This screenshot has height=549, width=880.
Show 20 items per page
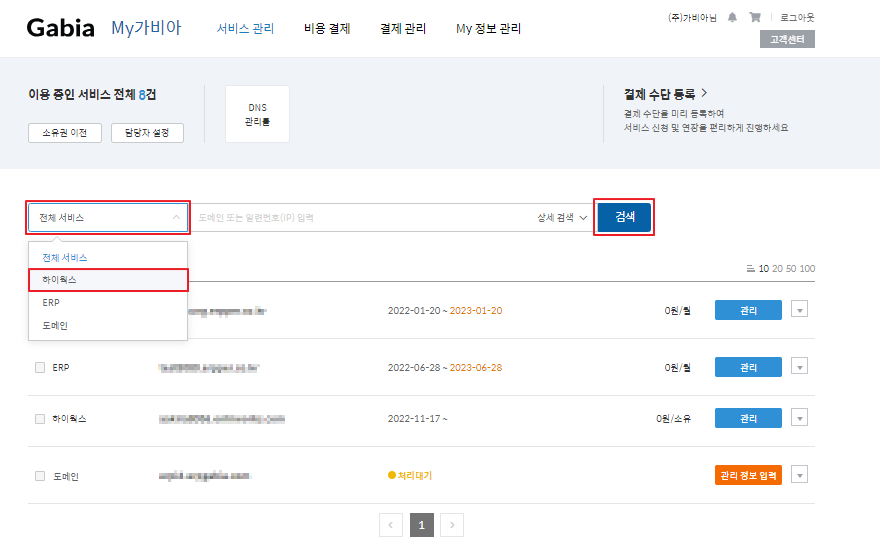tap(777, 269)
